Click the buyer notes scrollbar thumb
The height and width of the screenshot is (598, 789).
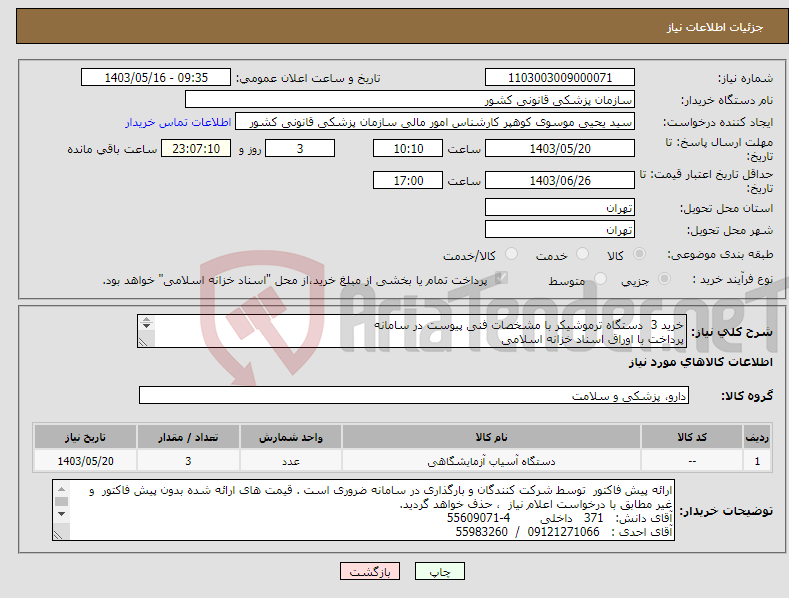(61, 501)
